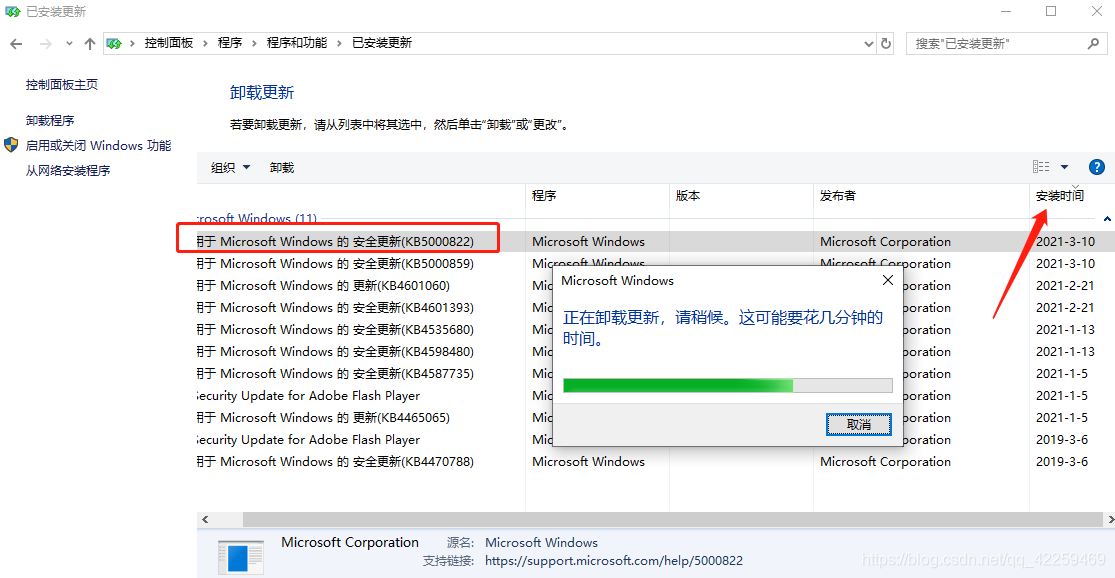Open the recent locations chevron

69,44
